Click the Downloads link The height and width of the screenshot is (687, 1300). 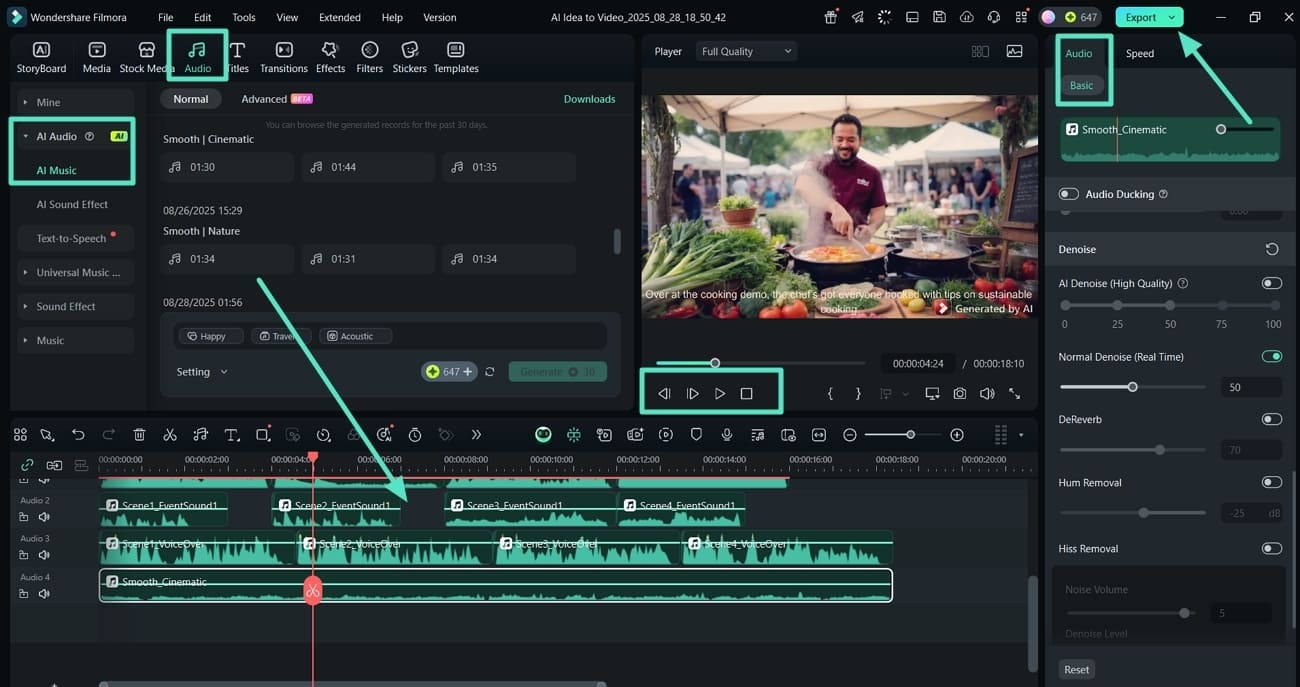(589, 99)
